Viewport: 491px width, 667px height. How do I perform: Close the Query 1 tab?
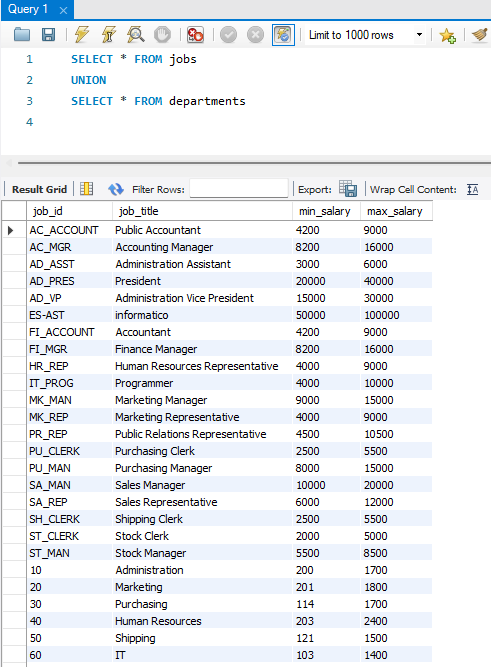(63, 10)
